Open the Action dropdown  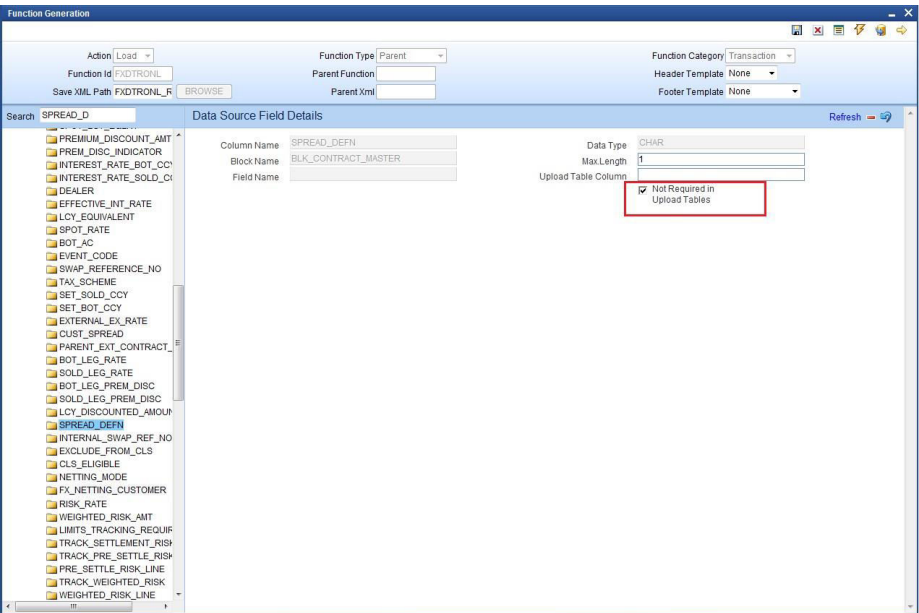[x=133, y=56]
